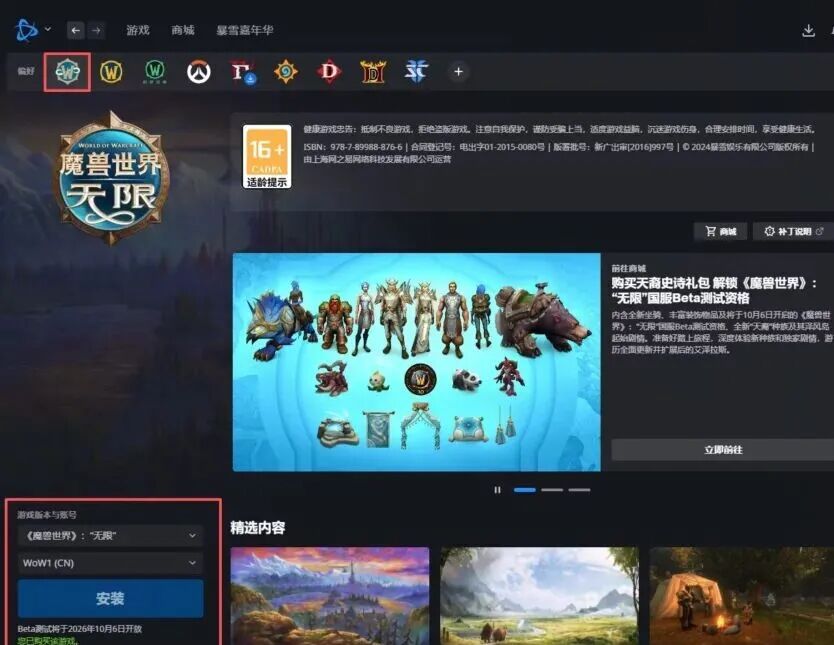Click the 购买天裔史诗礼包 headline
The height and width of the screenshot is (645, 834).
pos(714,290)
